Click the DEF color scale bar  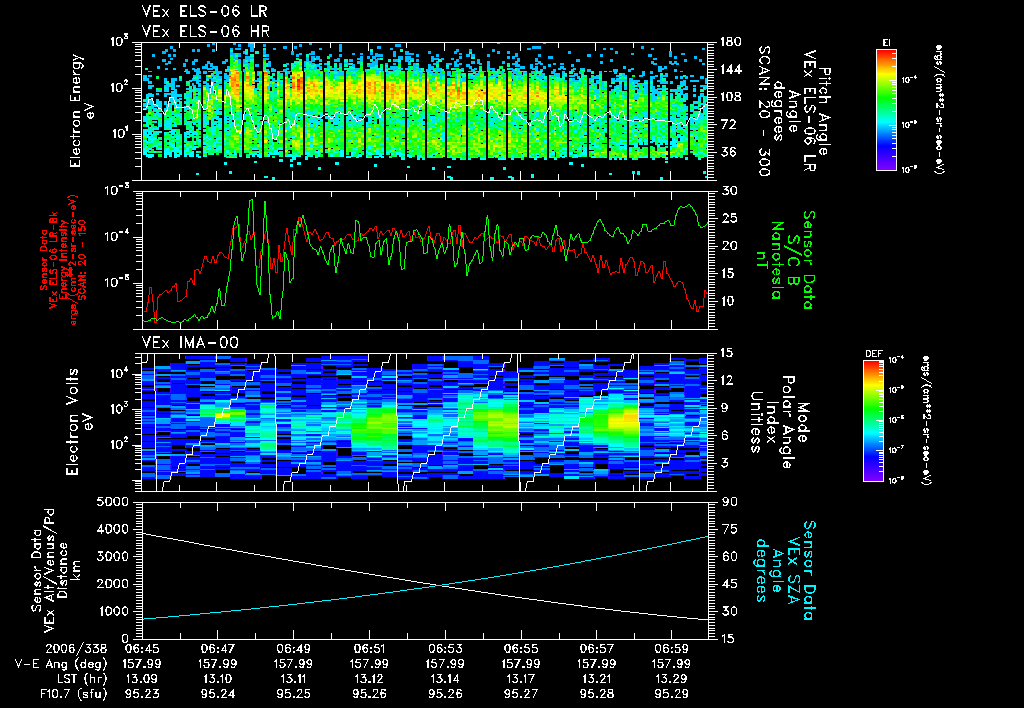[874, 421]
